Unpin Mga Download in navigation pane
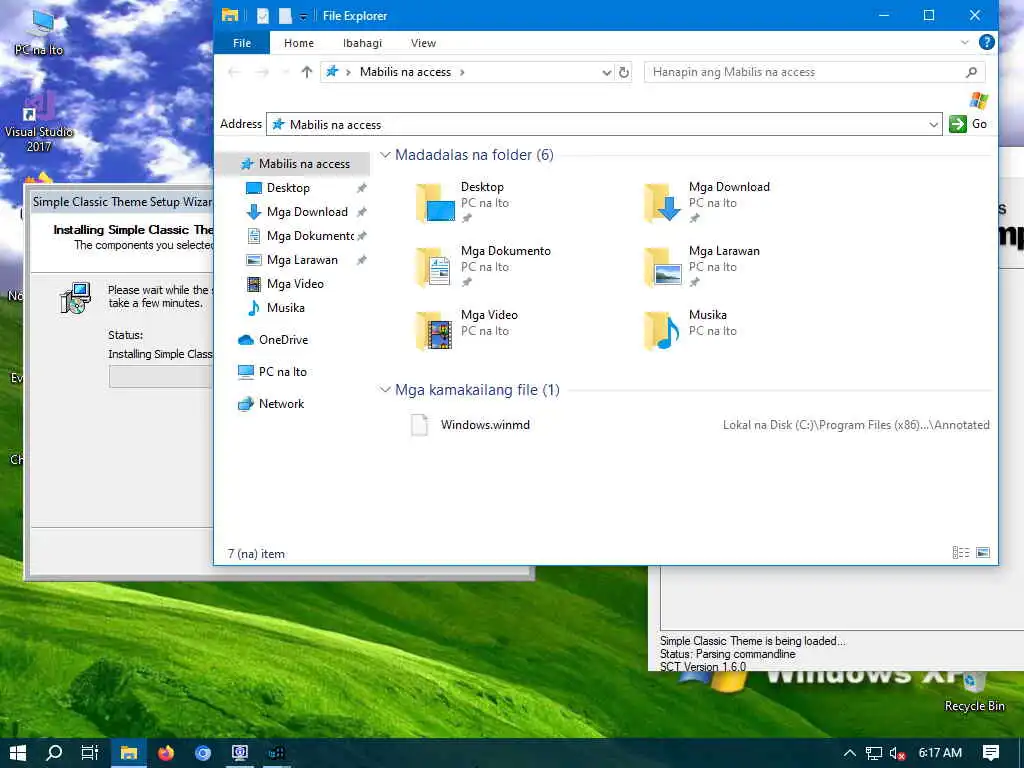This screenshot has width=1024, height=768. (361, 212)
